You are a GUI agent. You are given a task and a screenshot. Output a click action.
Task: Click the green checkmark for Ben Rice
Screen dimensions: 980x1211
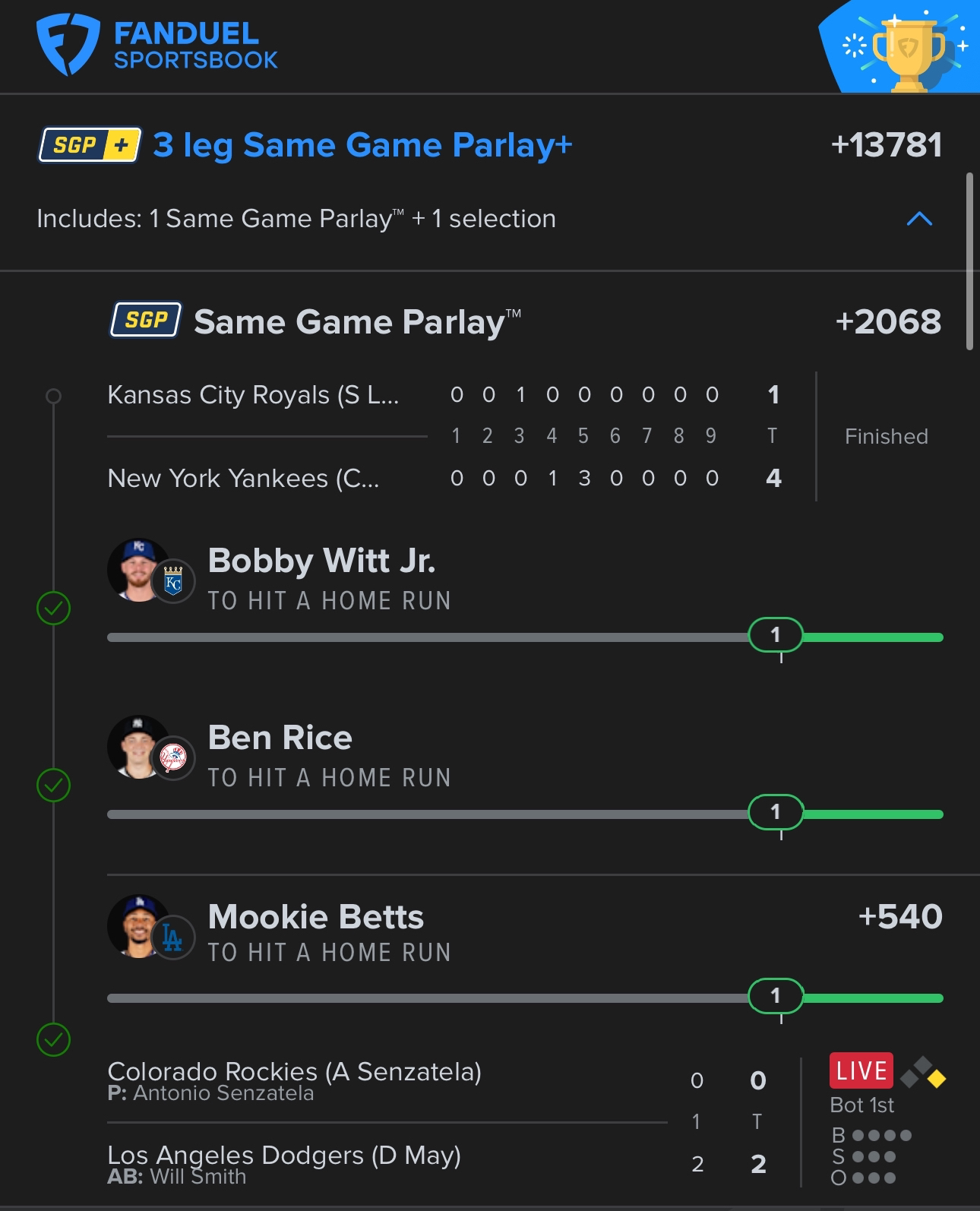coord(54,785)
